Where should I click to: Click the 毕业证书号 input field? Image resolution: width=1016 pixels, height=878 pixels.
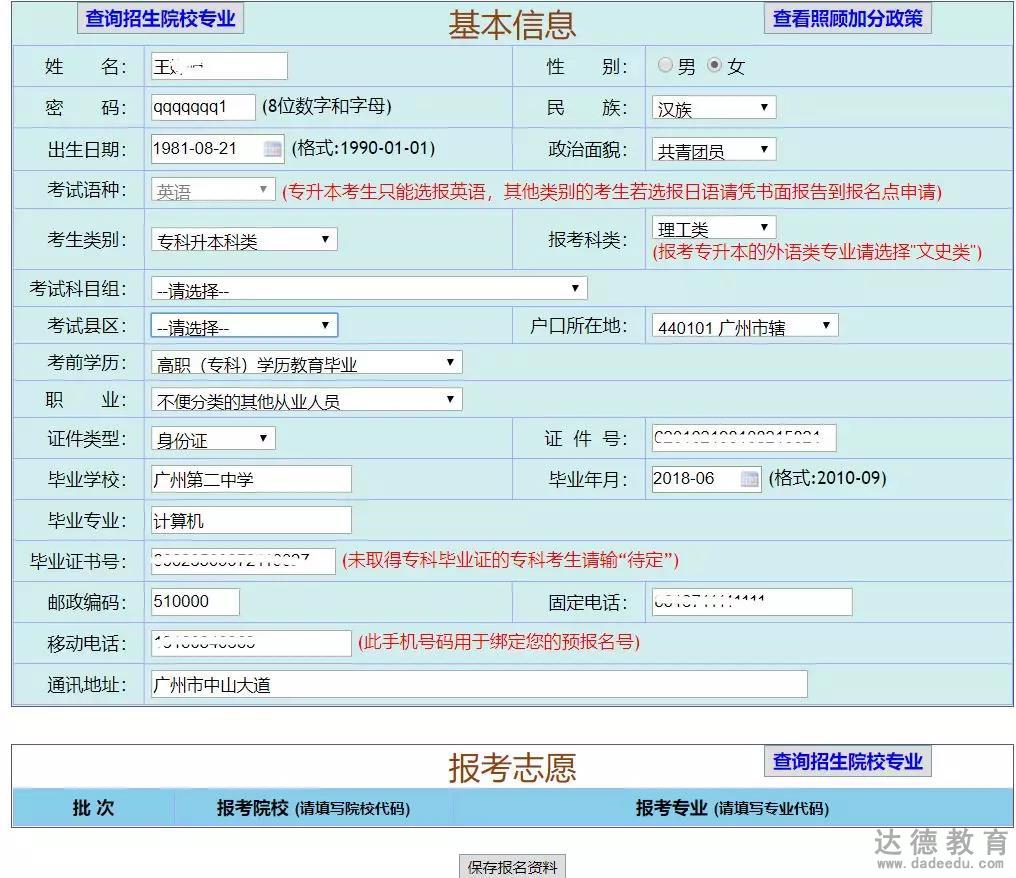[243, 561]
